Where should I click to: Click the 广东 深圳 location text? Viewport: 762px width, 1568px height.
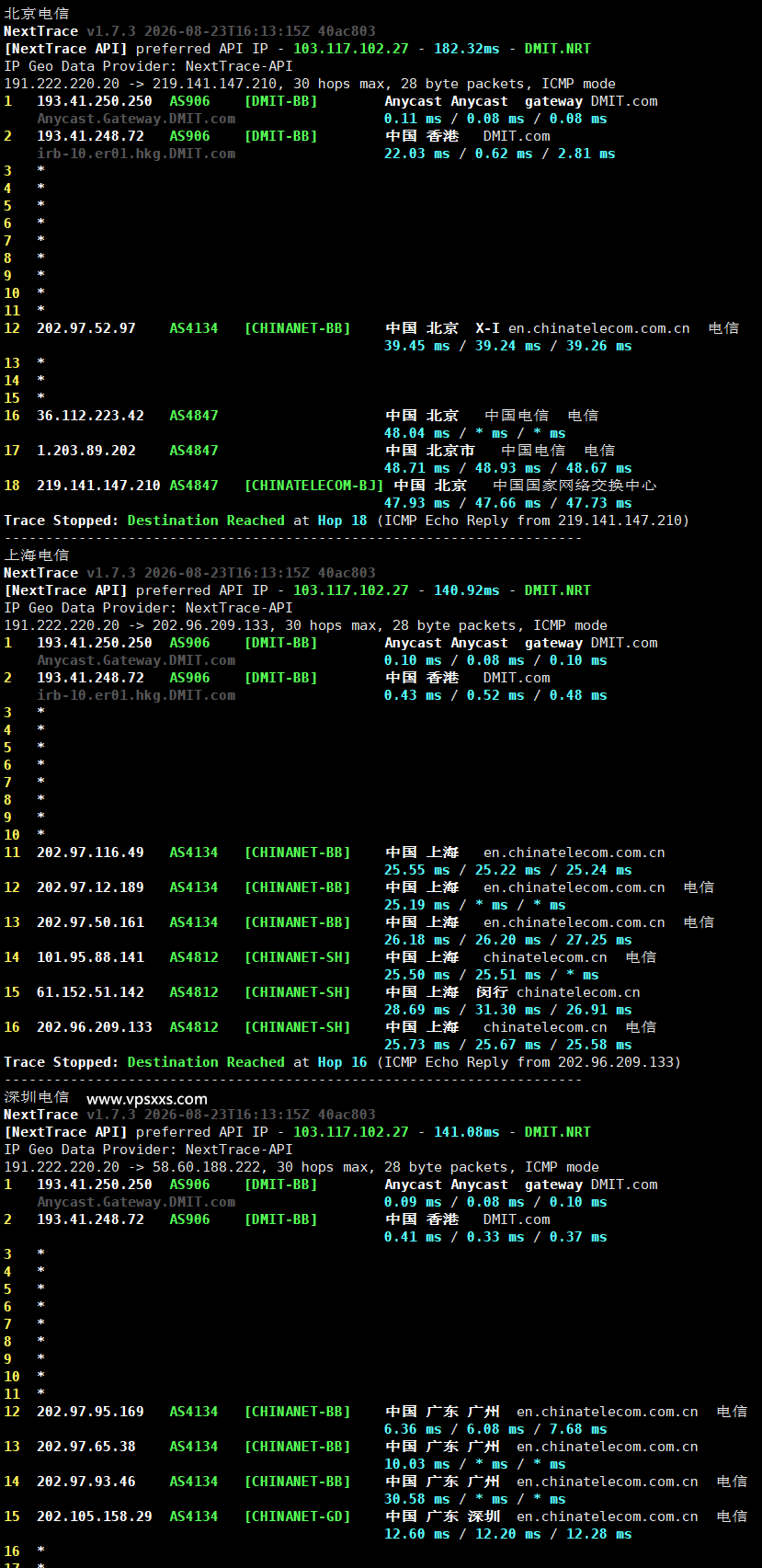click(x=463, y=1516)
